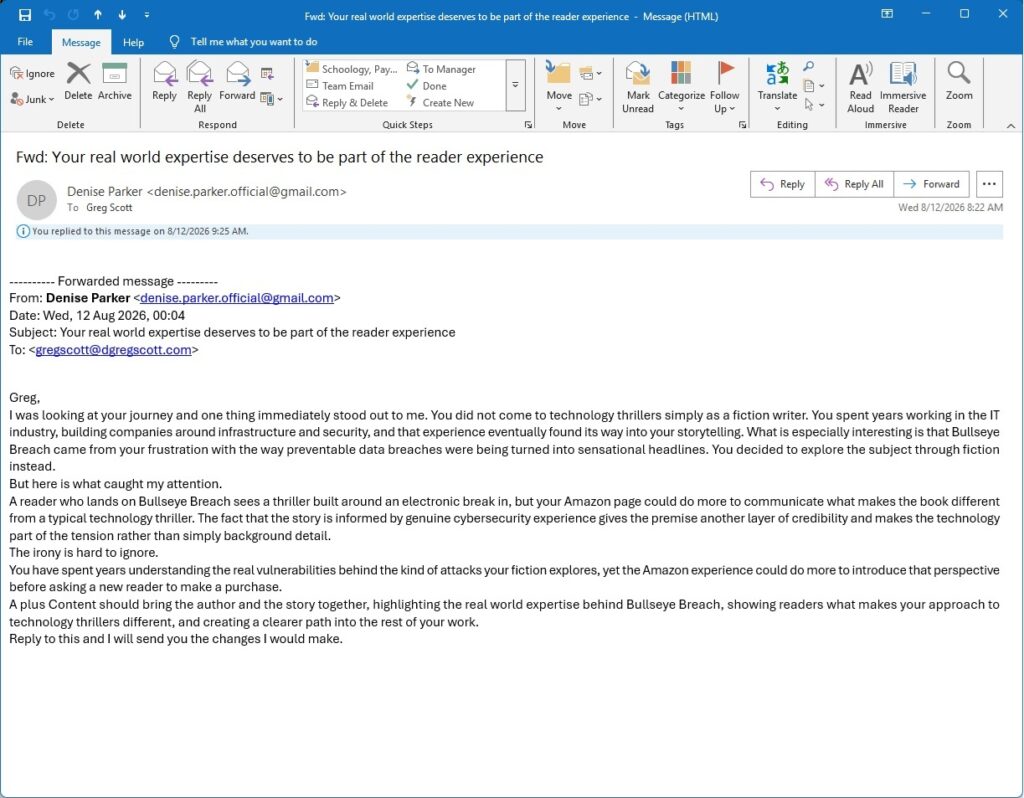Screen dimensions: 1024x798
Task: Click recipient name Greg Scott
Action: tap(109, 208)
